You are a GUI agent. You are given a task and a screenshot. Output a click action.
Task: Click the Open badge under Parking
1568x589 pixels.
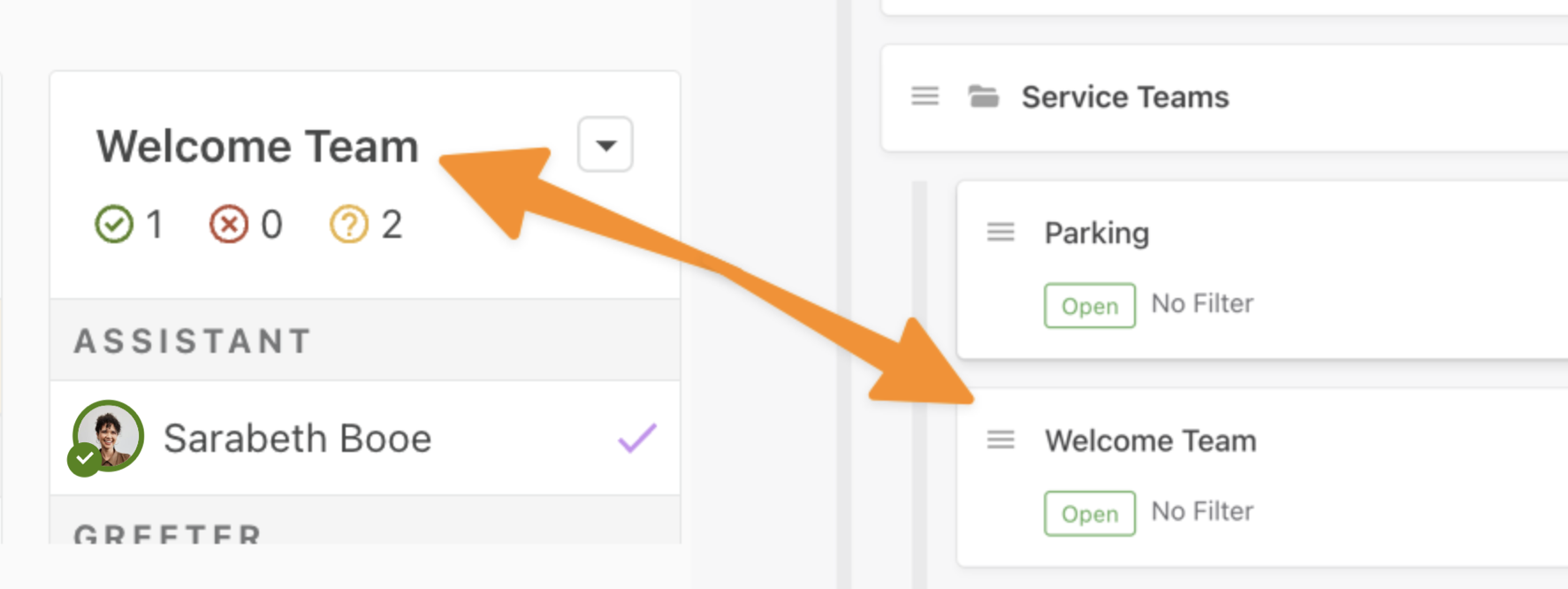click(1090, 306)
